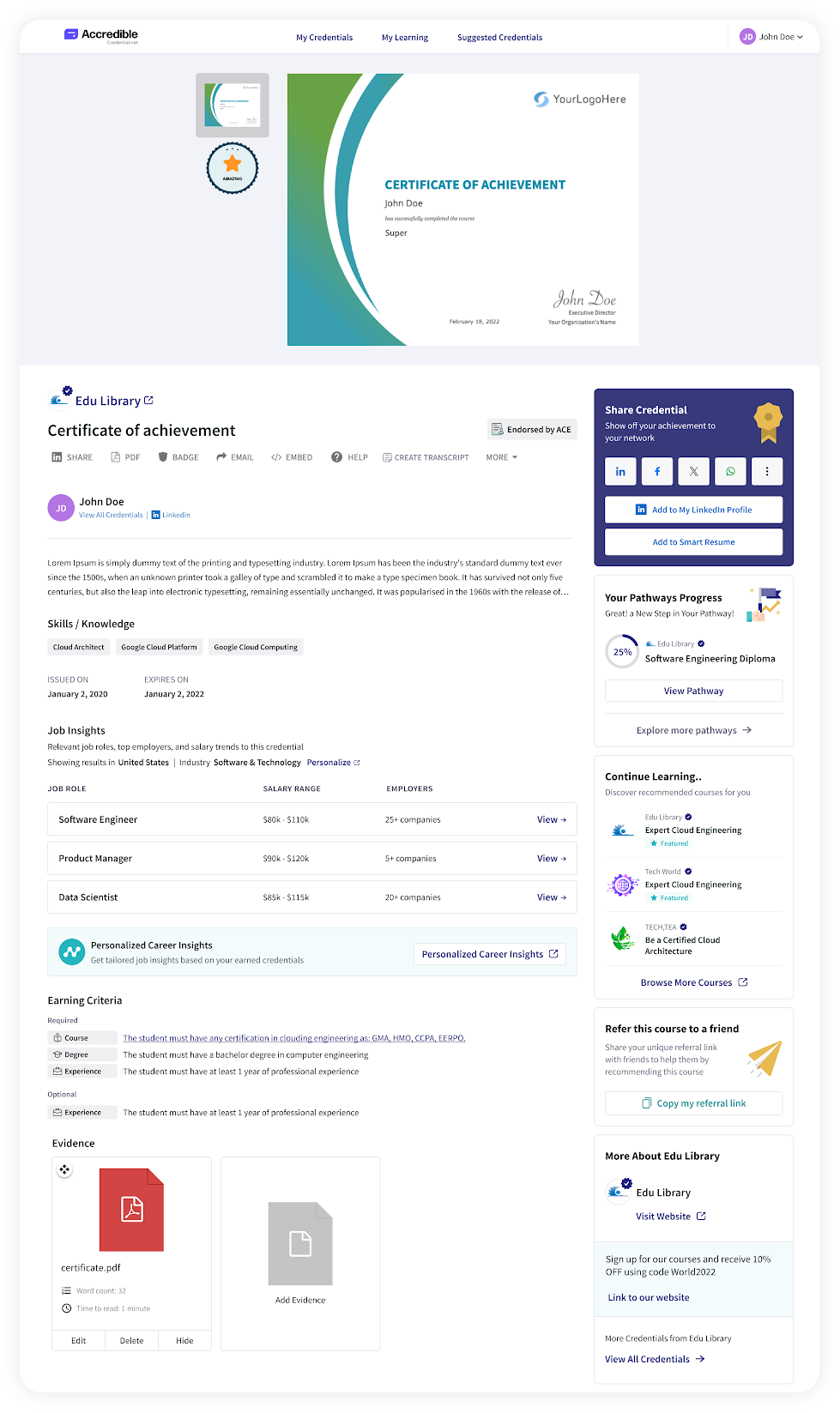Open Edu Library Expert Cloud Engineering course
The width and height of the screenshot is (840, 1413).
[693, 830]
